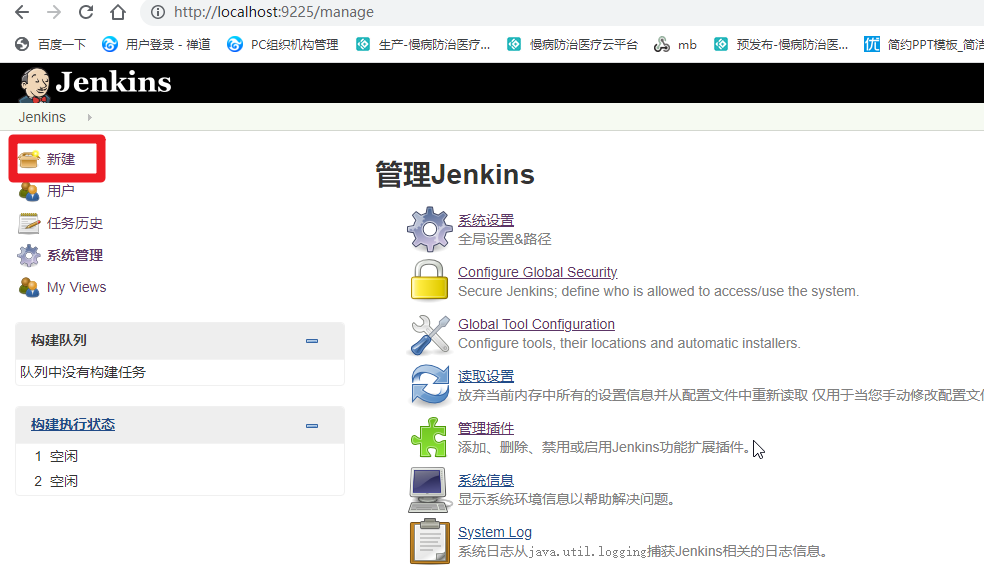This screenshot has height=565, width=984.
Task: Click the 系统设置 gear icon
Action: [x=429, y=229]
